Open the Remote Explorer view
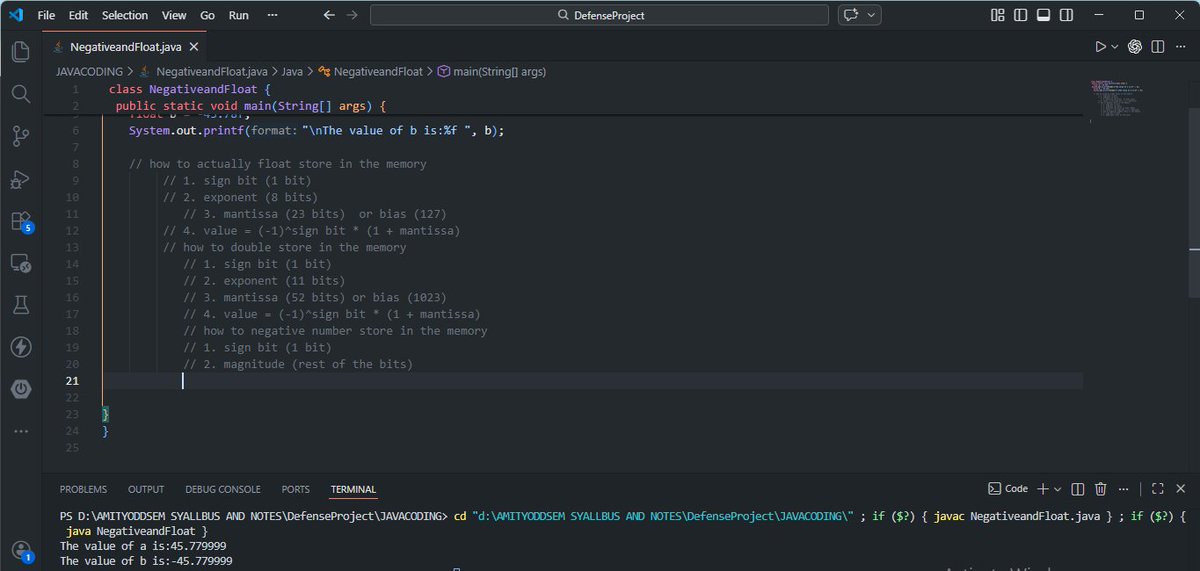Viewport: 1200px width, 571px height. [21, 263]
